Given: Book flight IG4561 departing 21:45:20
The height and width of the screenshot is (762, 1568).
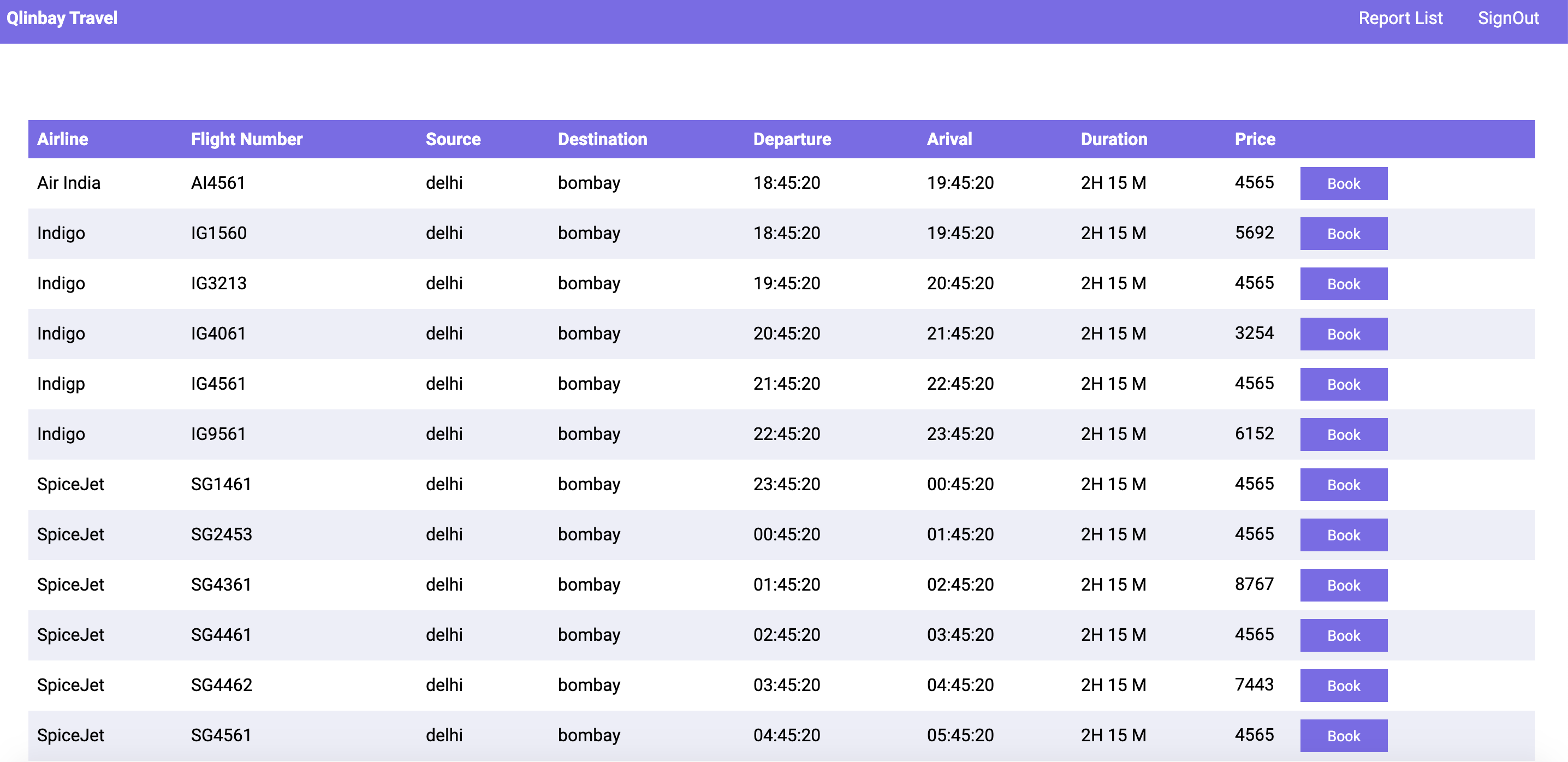Looking at the screenshot, I should tap(1344, 384).
